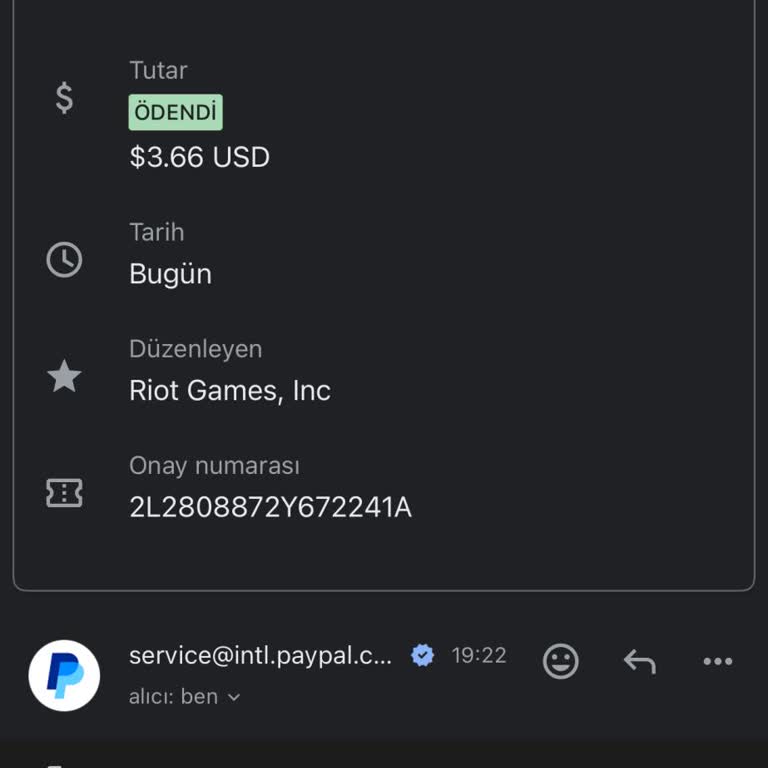
Task: Click the ticket confirmation number icon
Action: pos(64,493)
